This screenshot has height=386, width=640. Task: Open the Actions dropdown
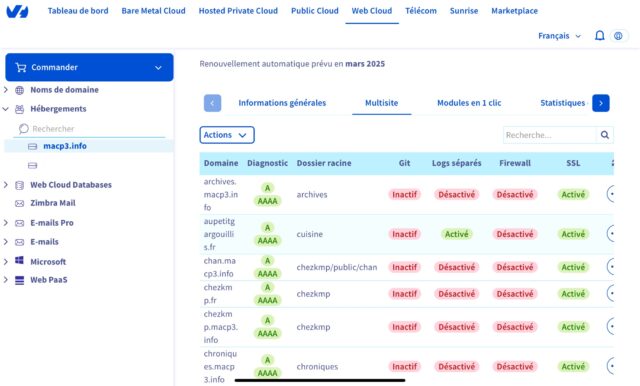pos(227,135)
